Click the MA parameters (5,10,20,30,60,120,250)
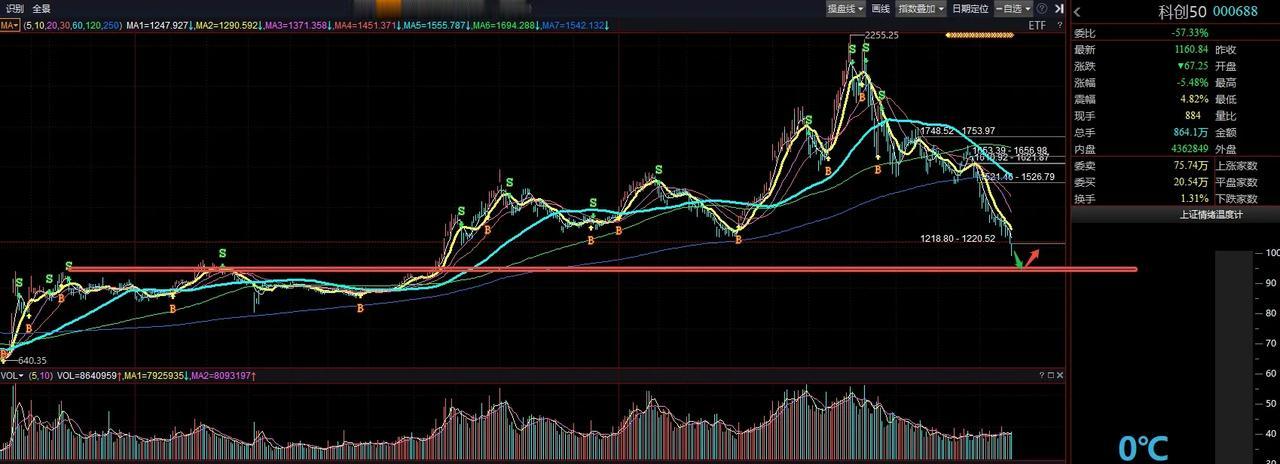 [73, 25]
